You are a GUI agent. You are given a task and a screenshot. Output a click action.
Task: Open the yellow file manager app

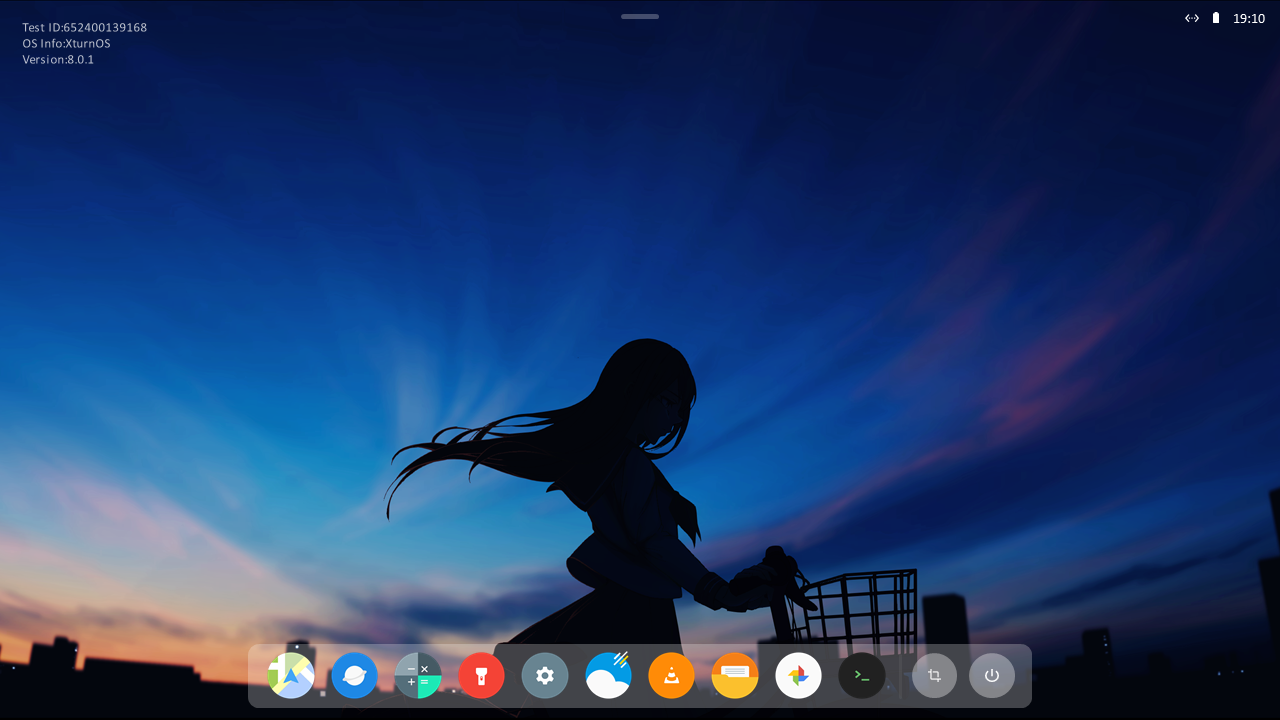click(735, 676)
